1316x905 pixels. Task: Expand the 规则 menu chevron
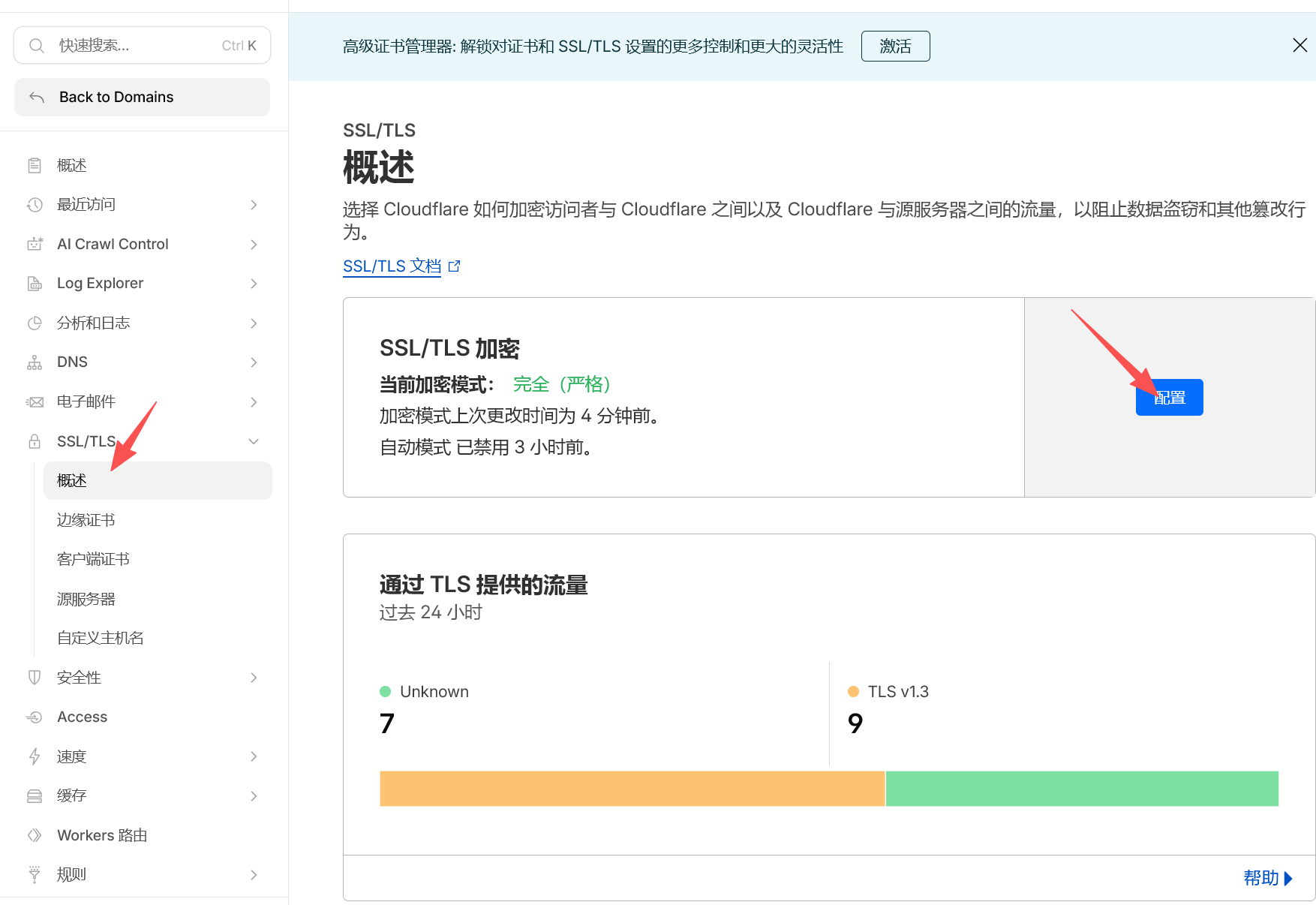[x=254, y=875]
